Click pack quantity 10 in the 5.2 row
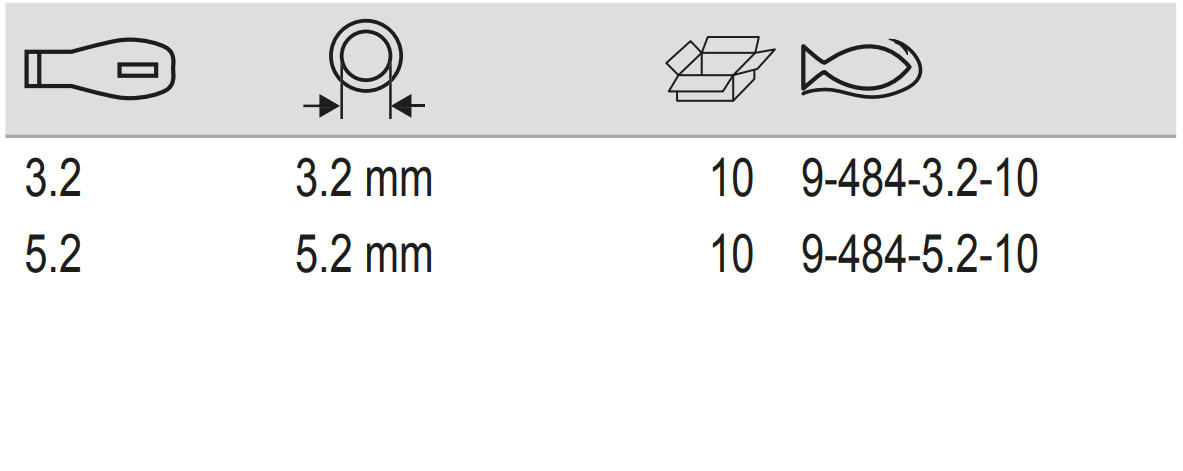 [x=730, y=256]
